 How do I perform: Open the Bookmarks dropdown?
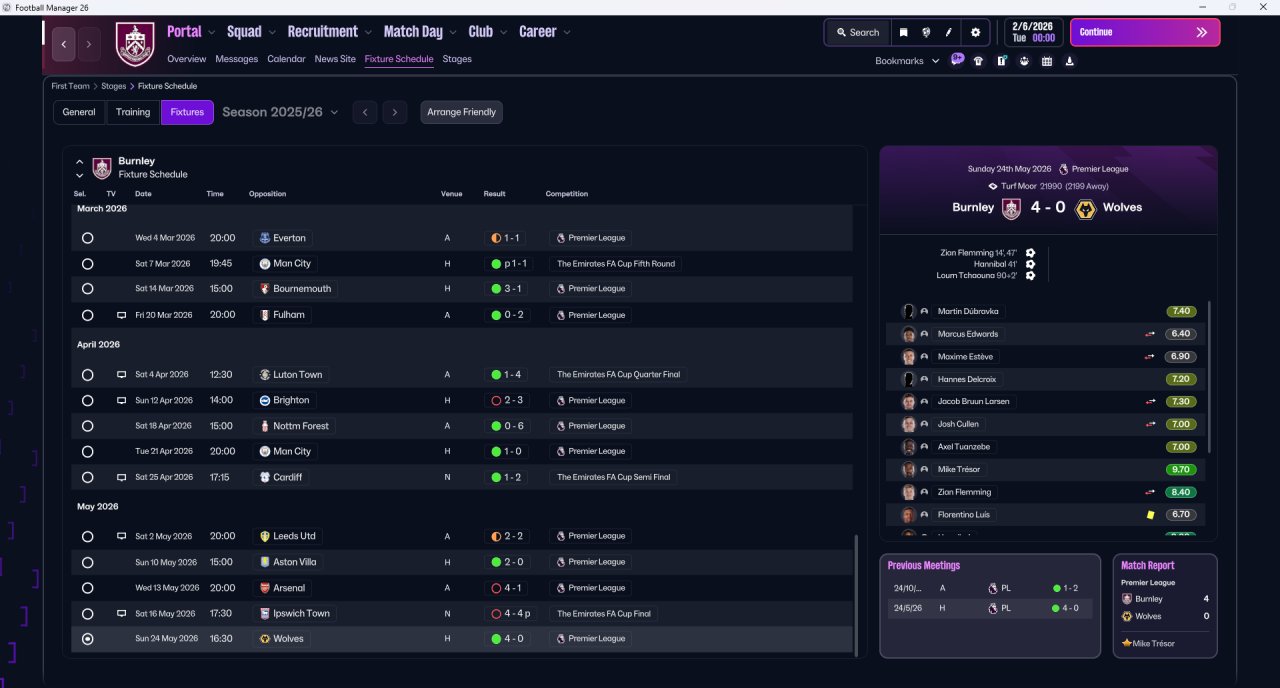(907, 61)
